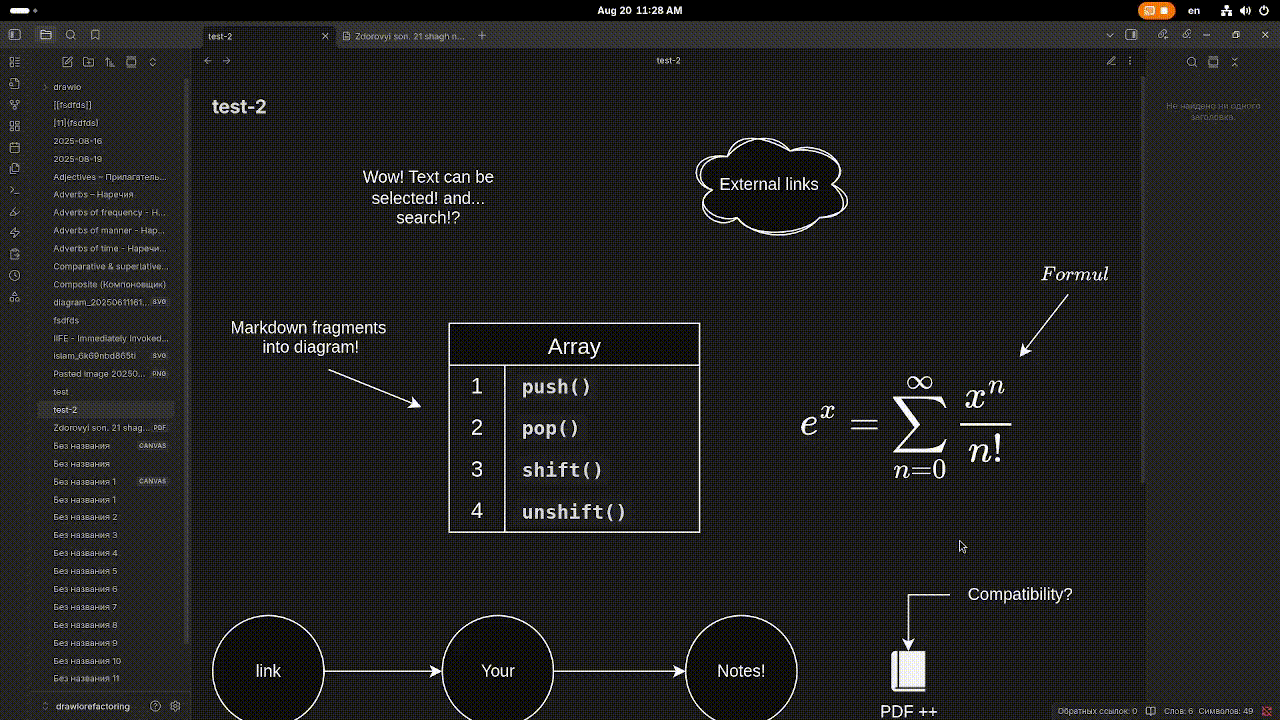Click push() row in Array table
1280x720 pixels.
[574, 387]
